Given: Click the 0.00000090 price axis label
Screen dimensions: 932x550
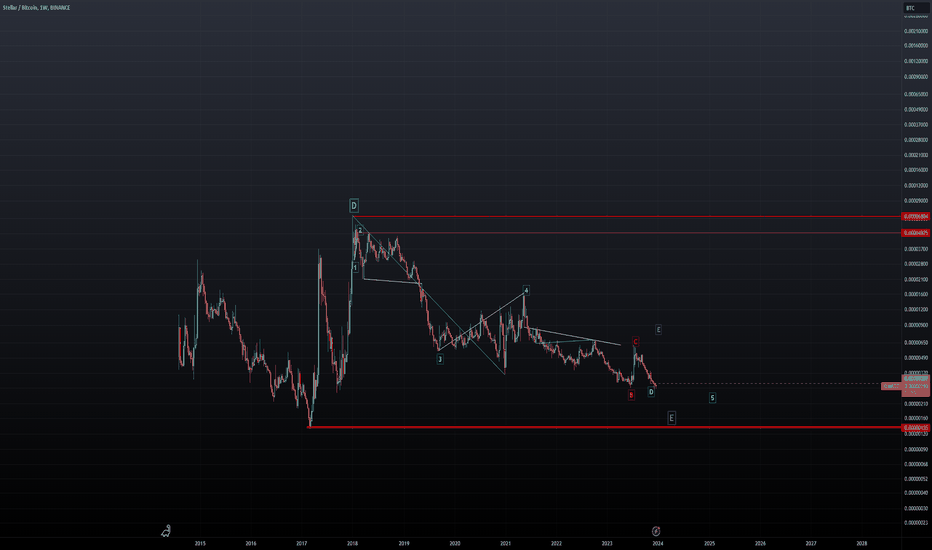Looking at the screenshot, I should (x=916, y=450).
